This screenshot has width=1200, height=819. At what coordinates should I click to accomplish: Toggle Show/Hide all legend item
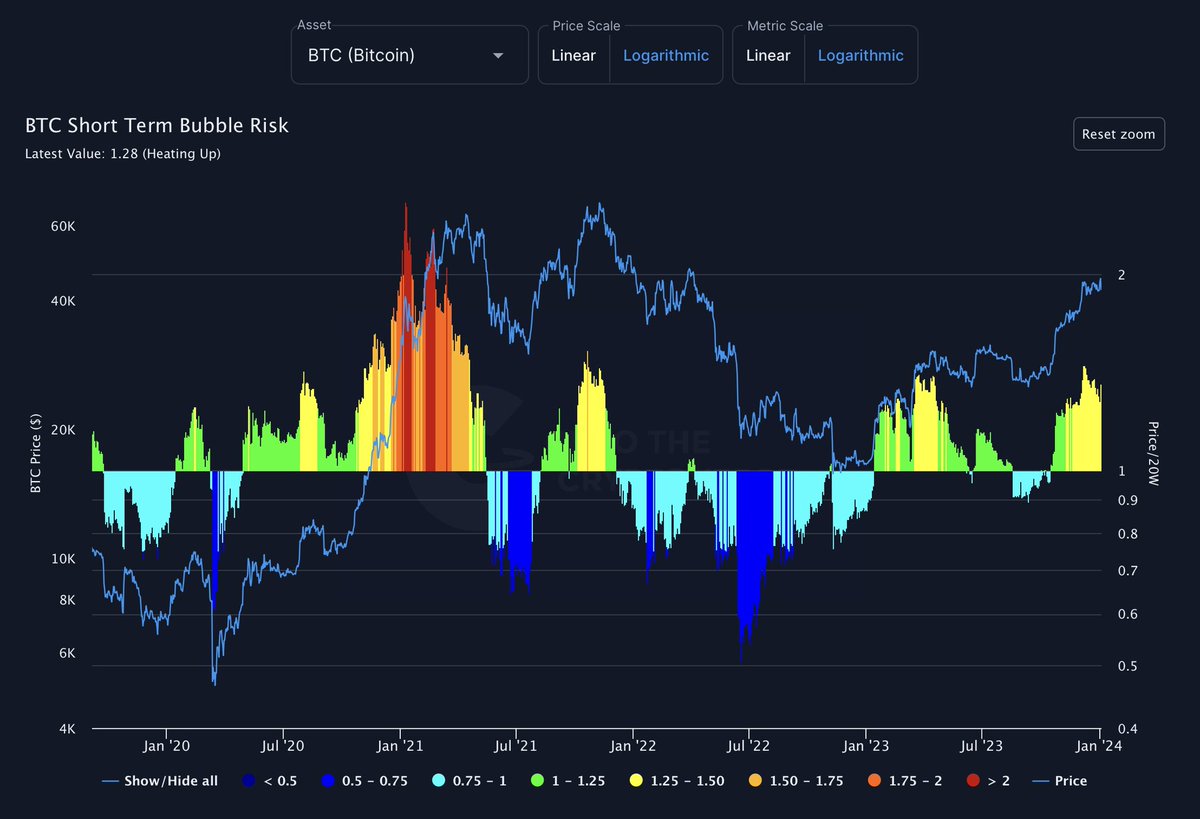(x=160, y=781)
